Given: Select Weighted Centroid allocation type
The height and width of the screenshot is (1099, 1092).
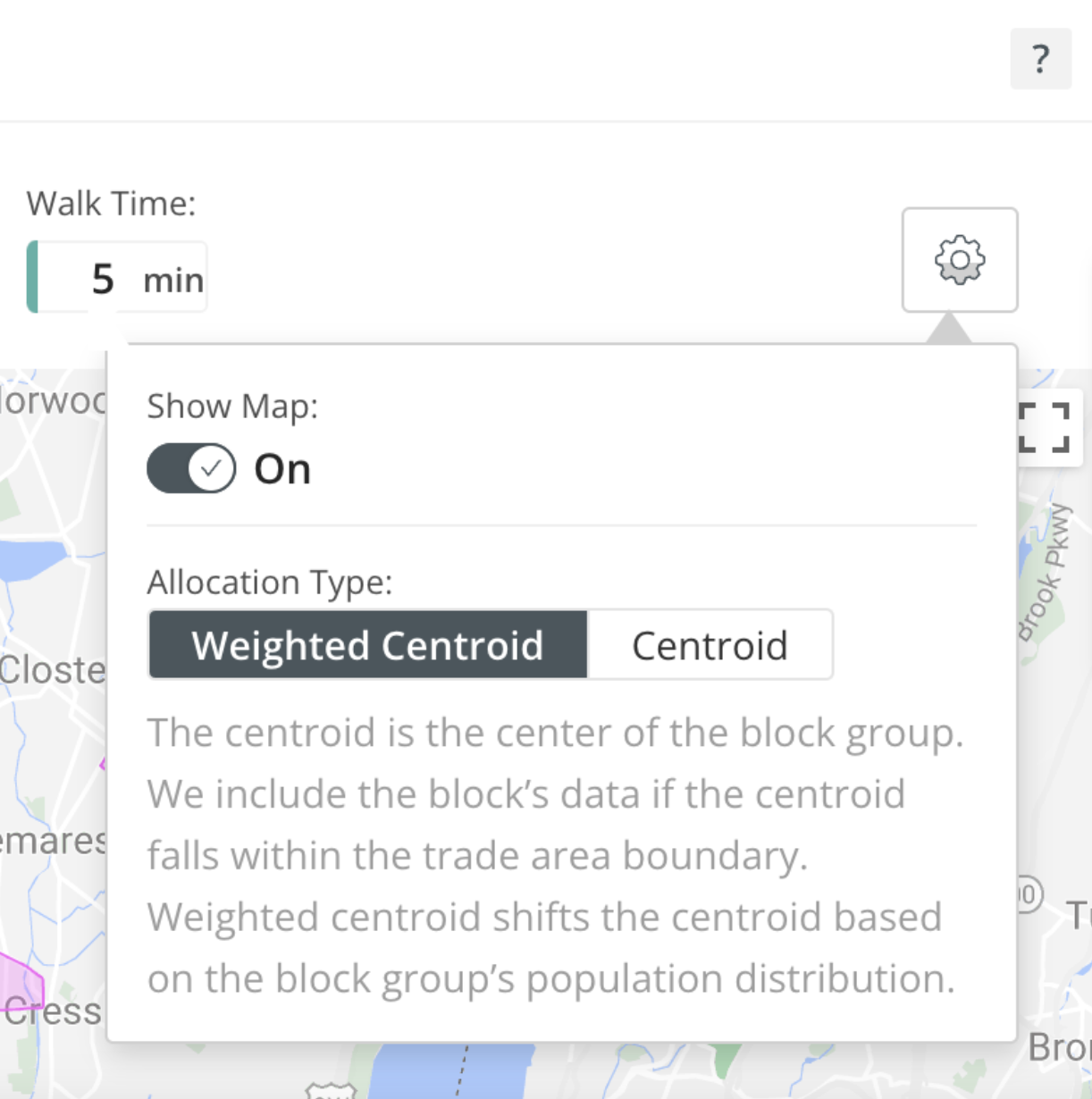Looking at the screenshot, I should pyautogui.click(x=367, y=645).
